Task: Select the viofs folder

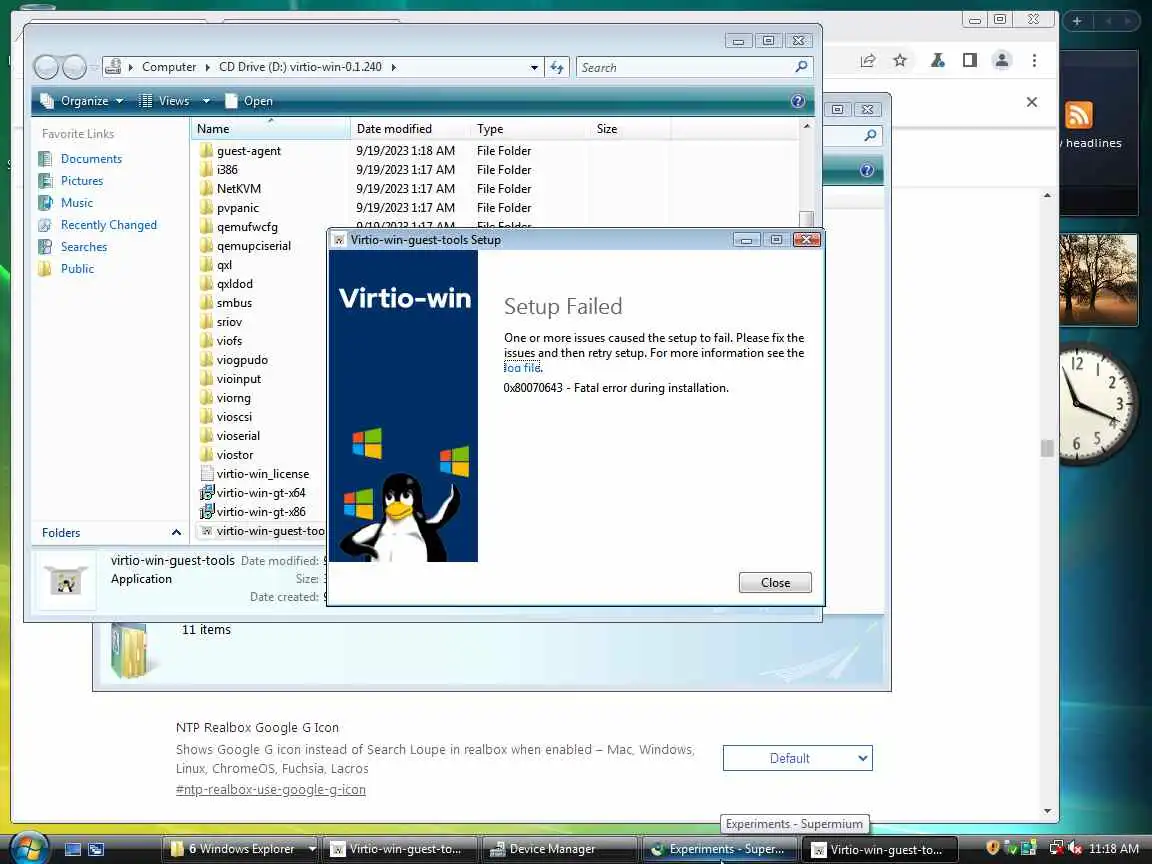Action: (229, 341)
